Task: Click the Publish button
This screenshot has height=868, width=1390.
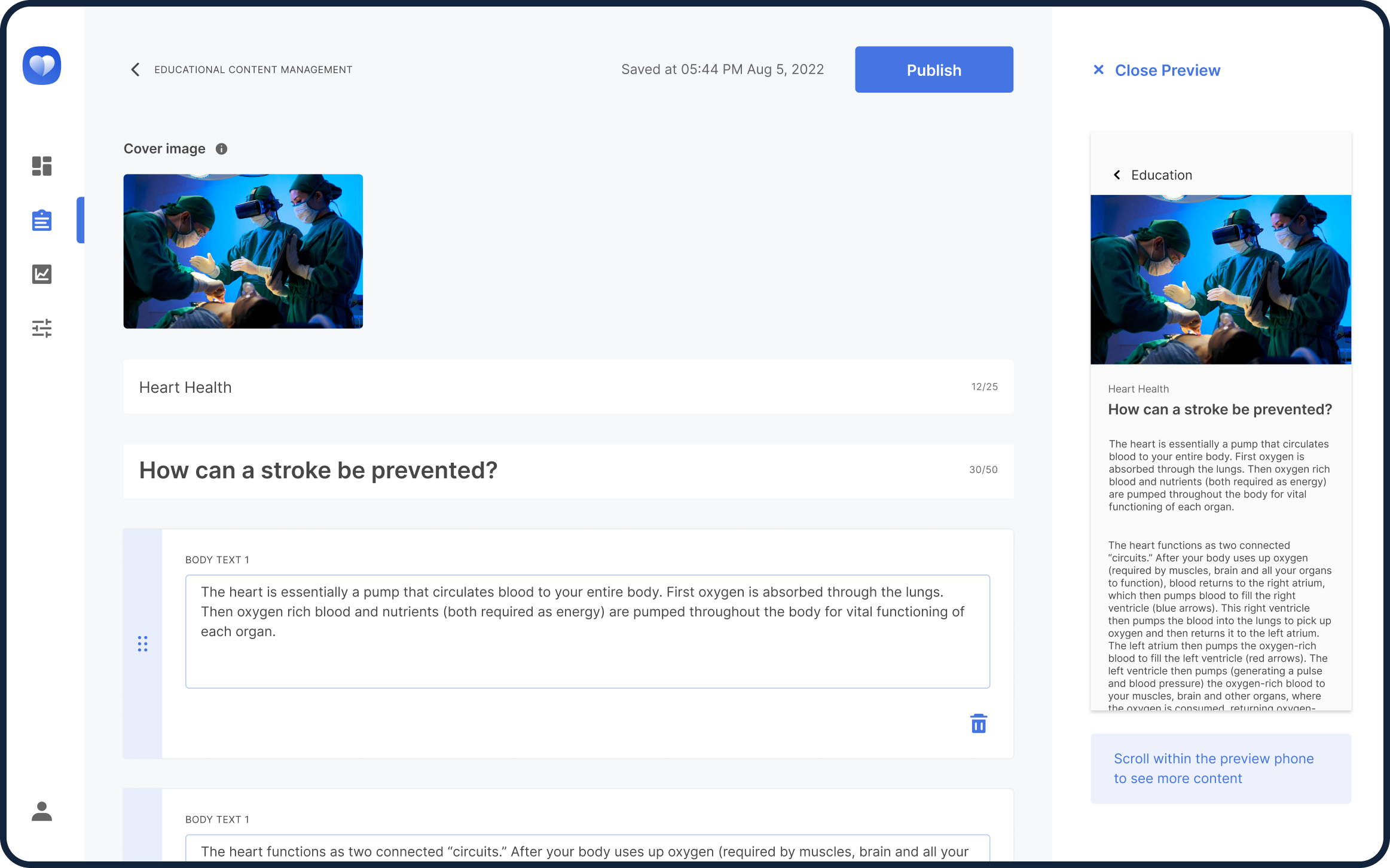Action: pyautogui.click(x=933, y=69)
